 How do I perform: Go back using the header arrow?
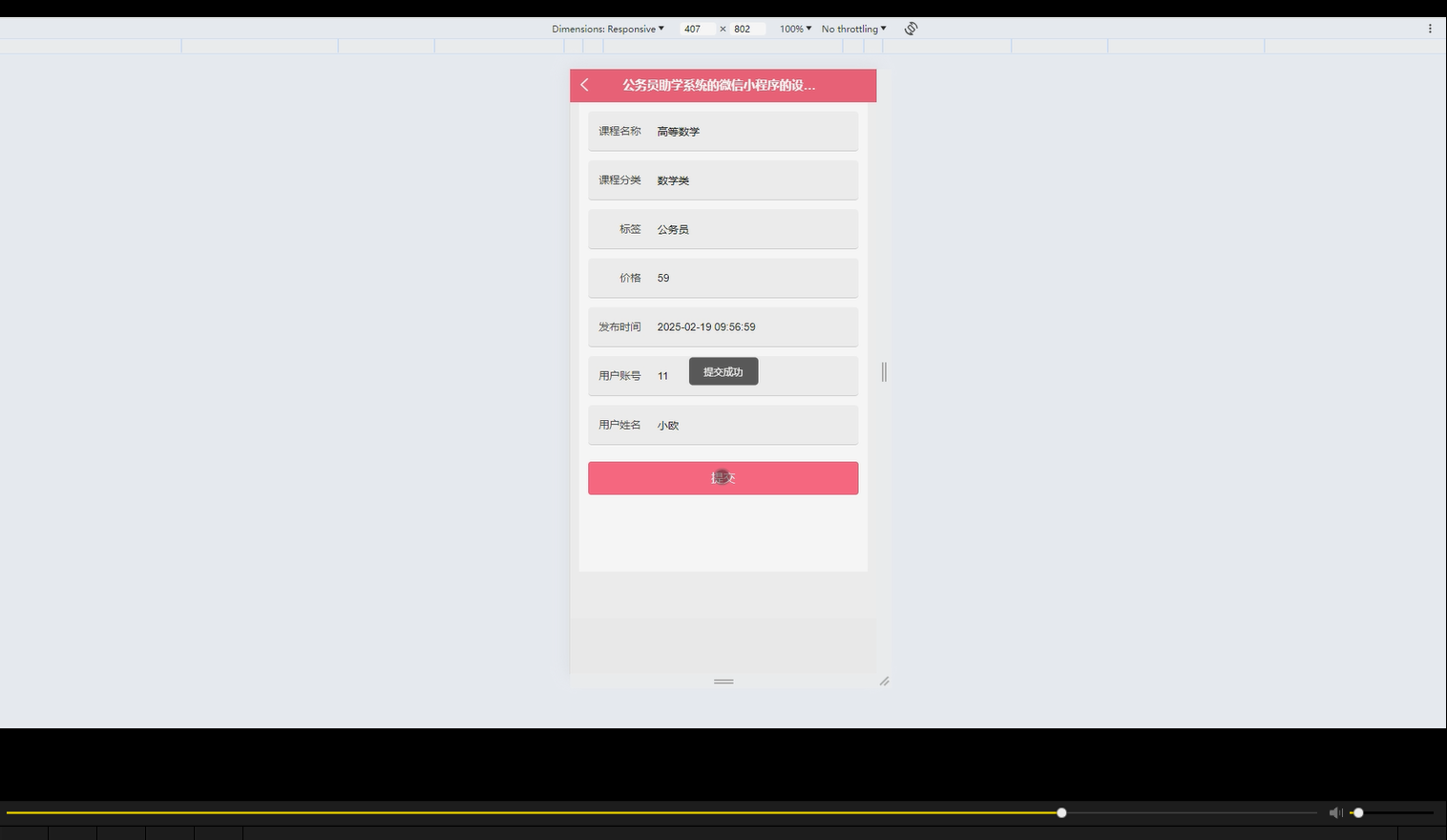tap(584, 85)
